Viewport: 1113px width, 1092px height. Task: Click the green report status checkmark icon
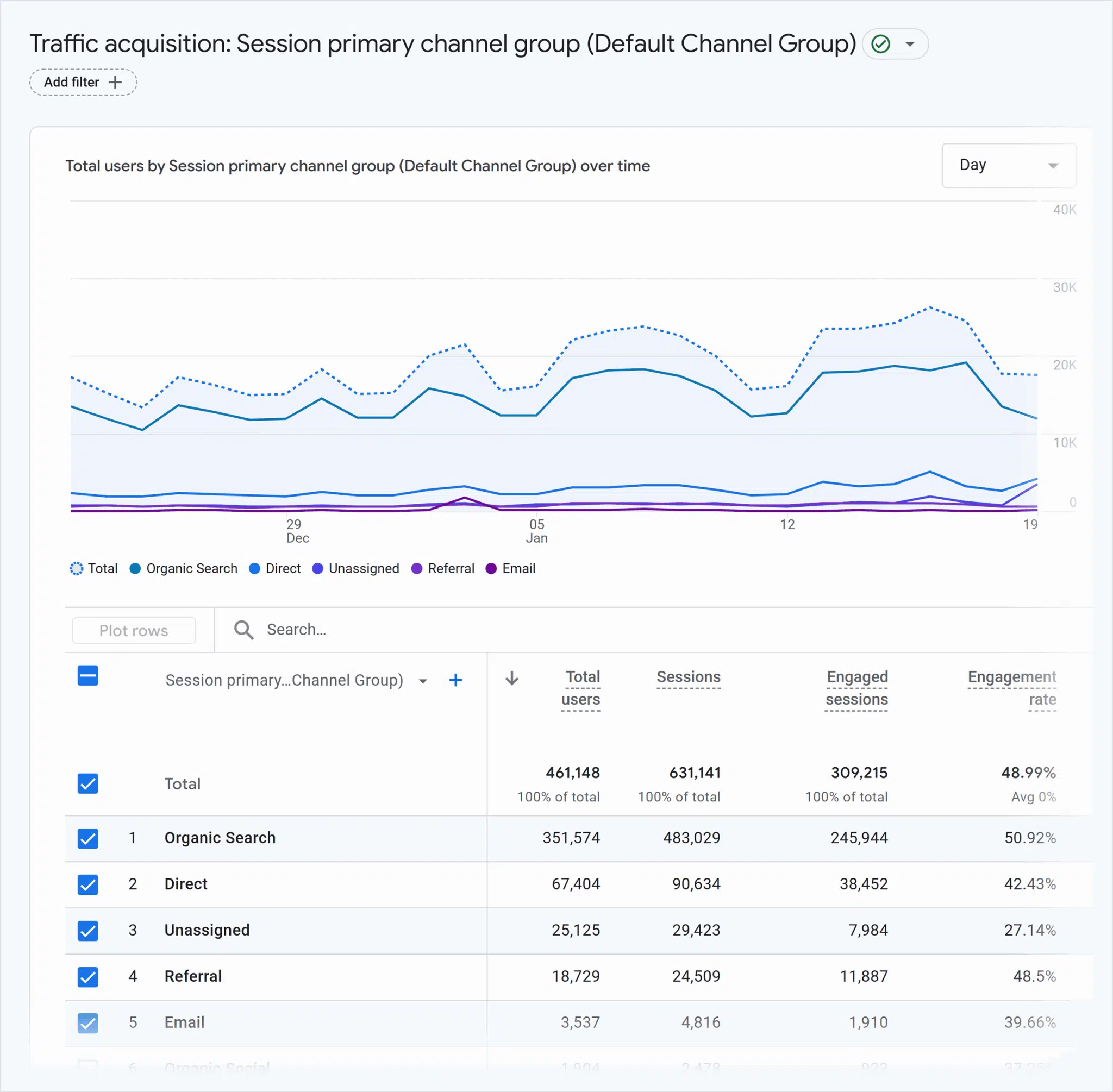(880, 44)
